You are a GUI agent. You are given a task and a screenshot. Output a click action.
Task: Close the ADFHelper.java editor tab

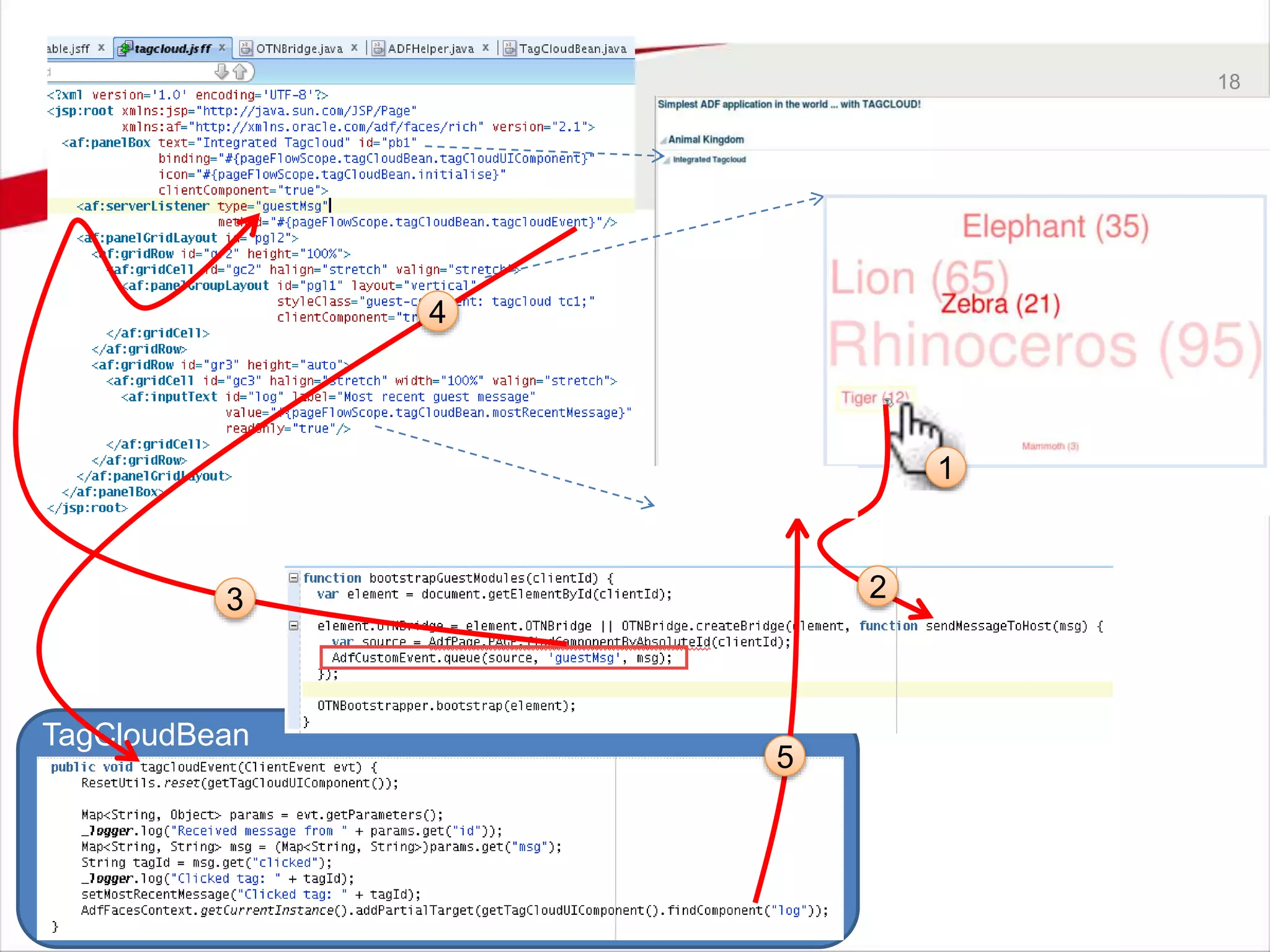tap(486, 48)
